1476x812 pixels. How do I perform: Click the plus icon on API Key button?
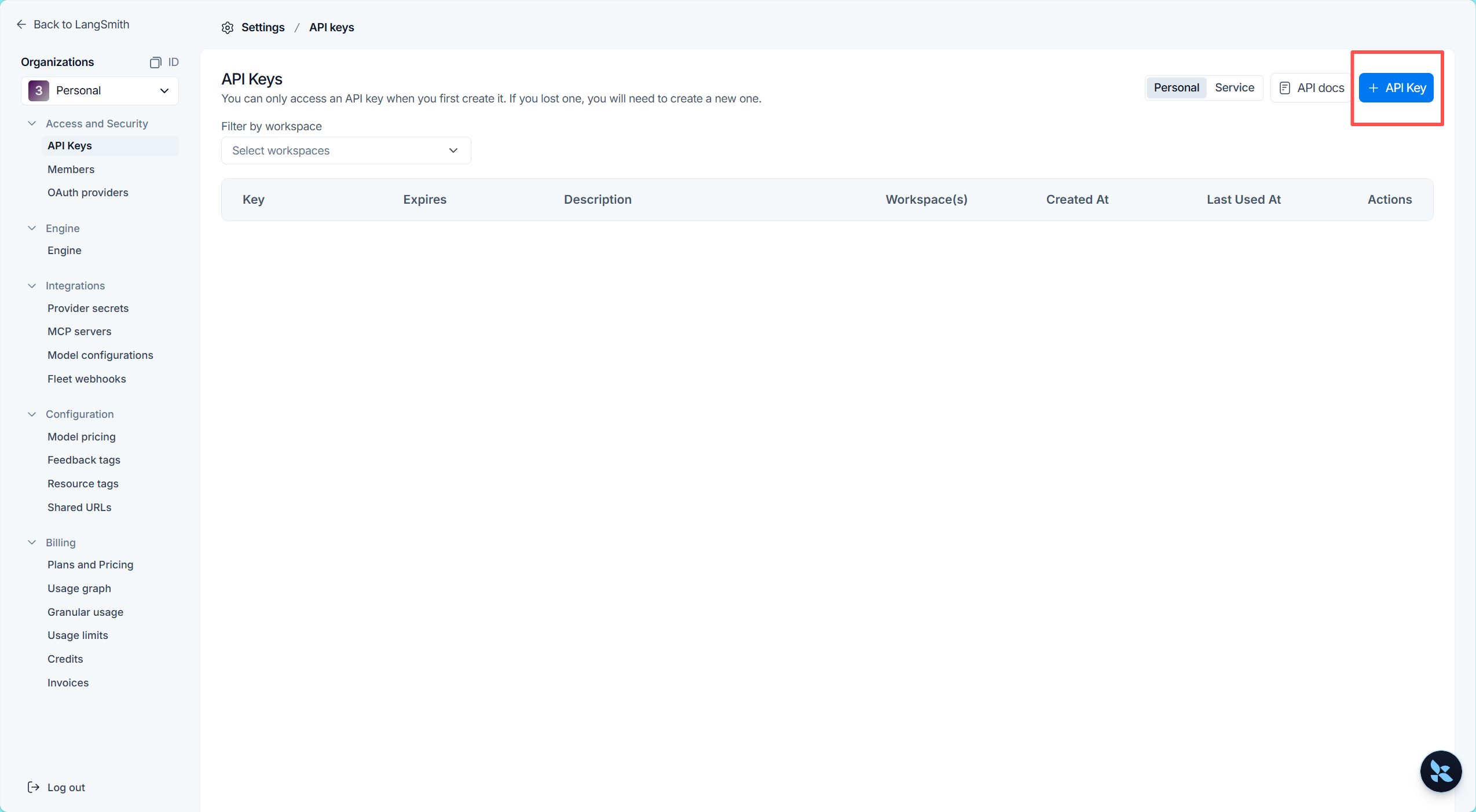[1373, 88]
